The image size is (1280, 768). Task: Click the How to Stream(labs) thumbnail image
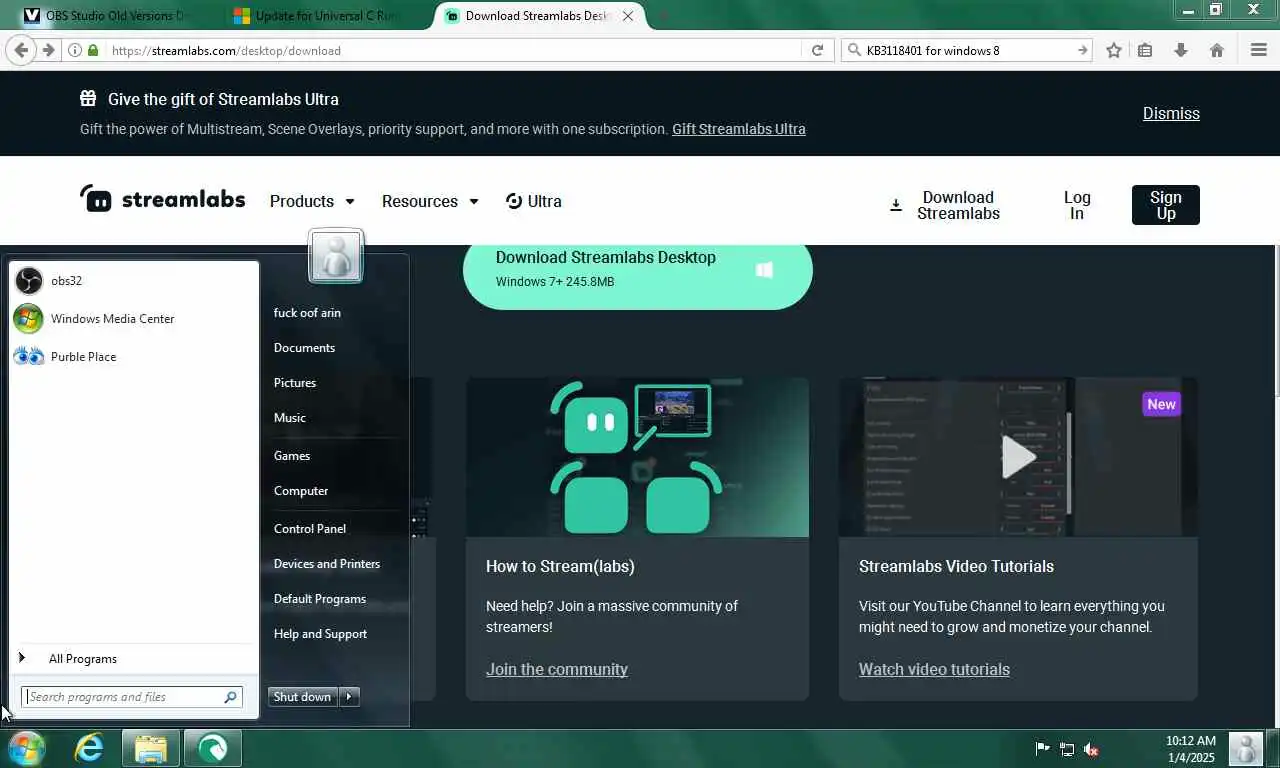point(637,457)
